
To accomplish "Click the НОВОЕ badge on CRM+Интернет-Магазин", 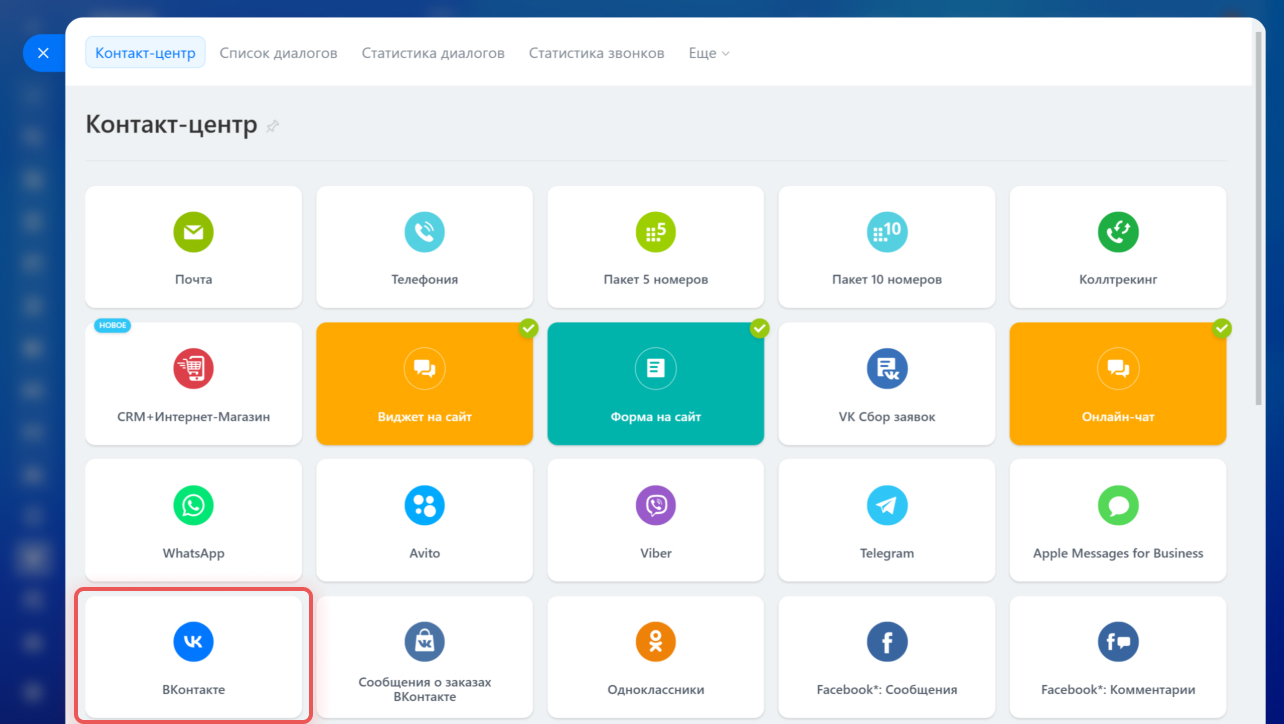I will pos(112,326).
